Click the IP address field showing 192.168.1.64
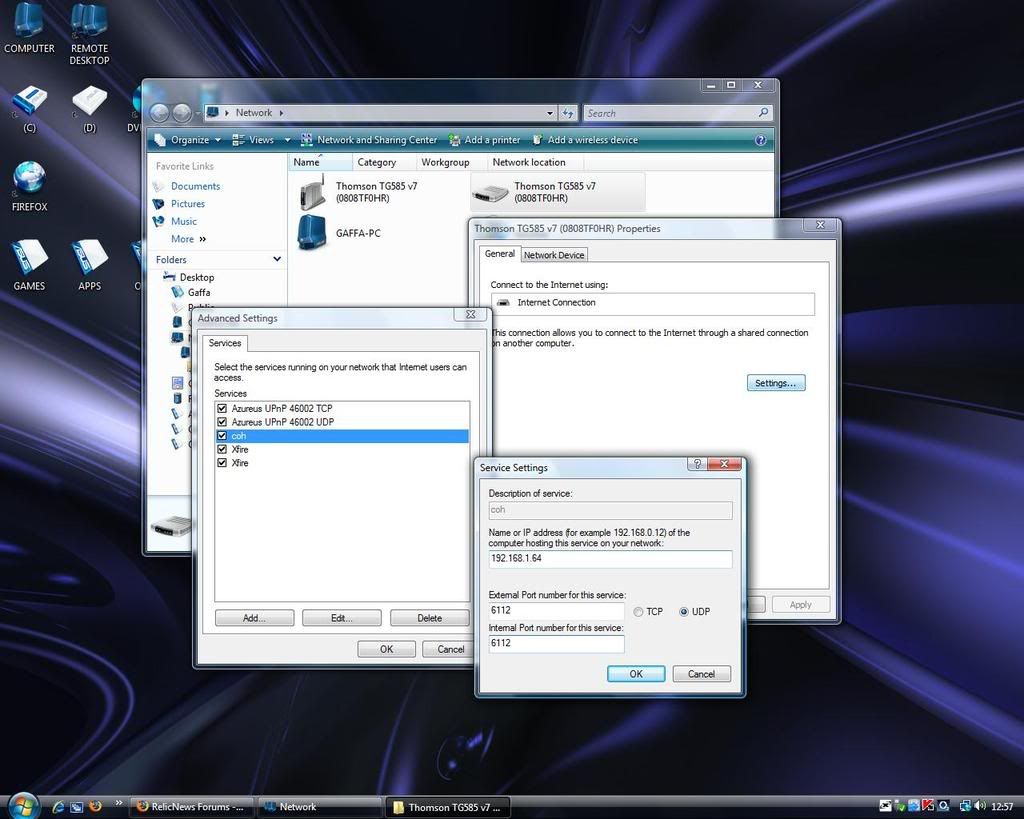 pos(610,558)
